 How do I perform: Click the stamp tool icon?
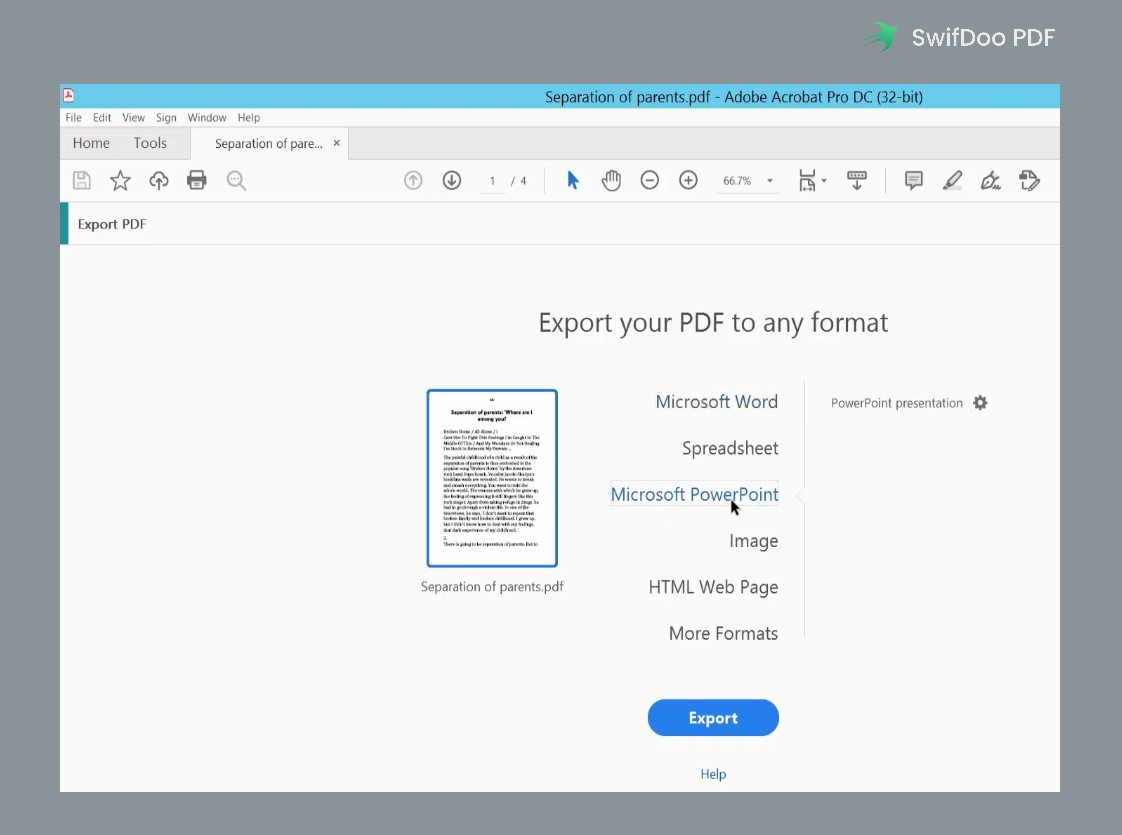tap(1030, 180)
